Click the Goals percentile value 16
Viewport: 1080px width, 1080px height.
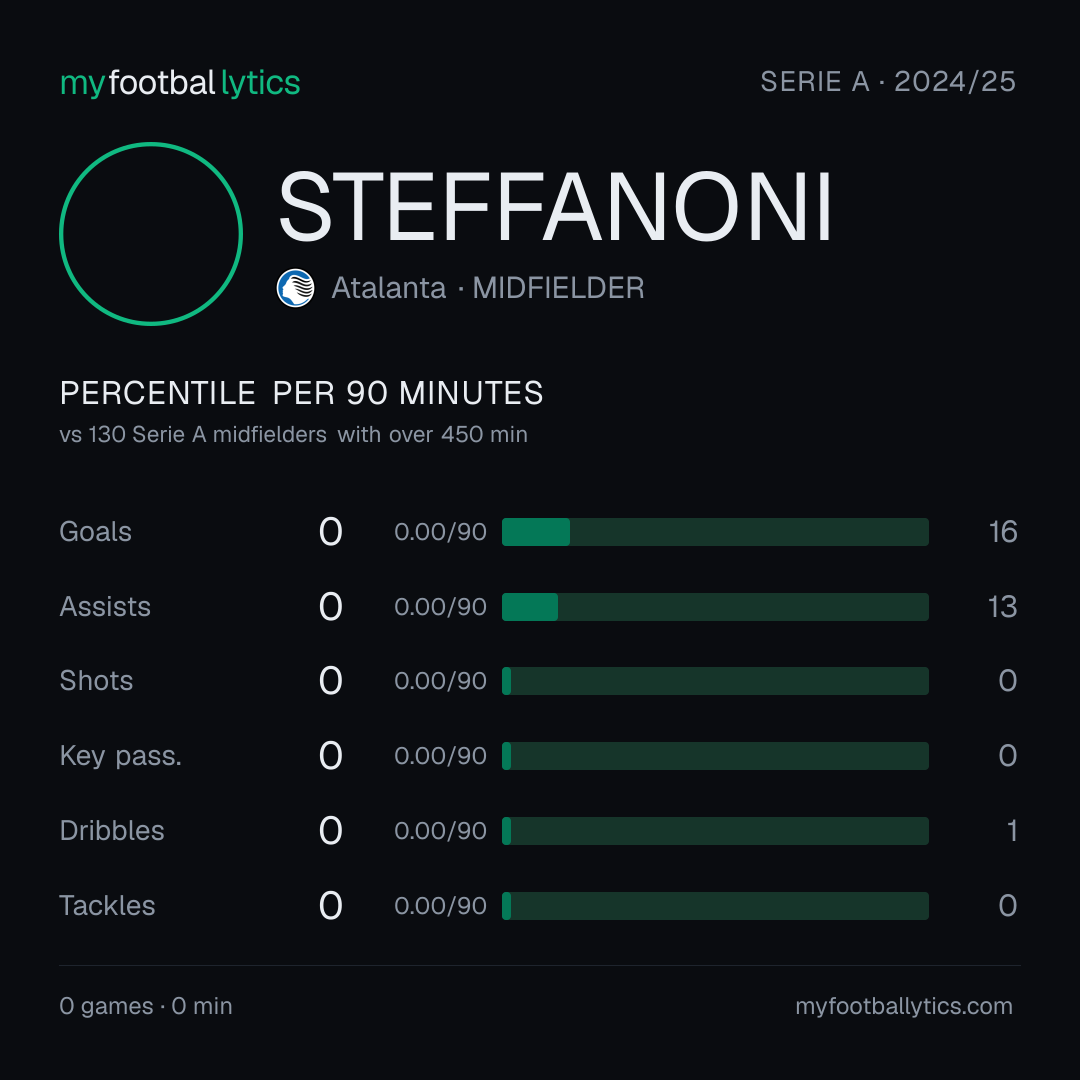(x=1003, y=532)
